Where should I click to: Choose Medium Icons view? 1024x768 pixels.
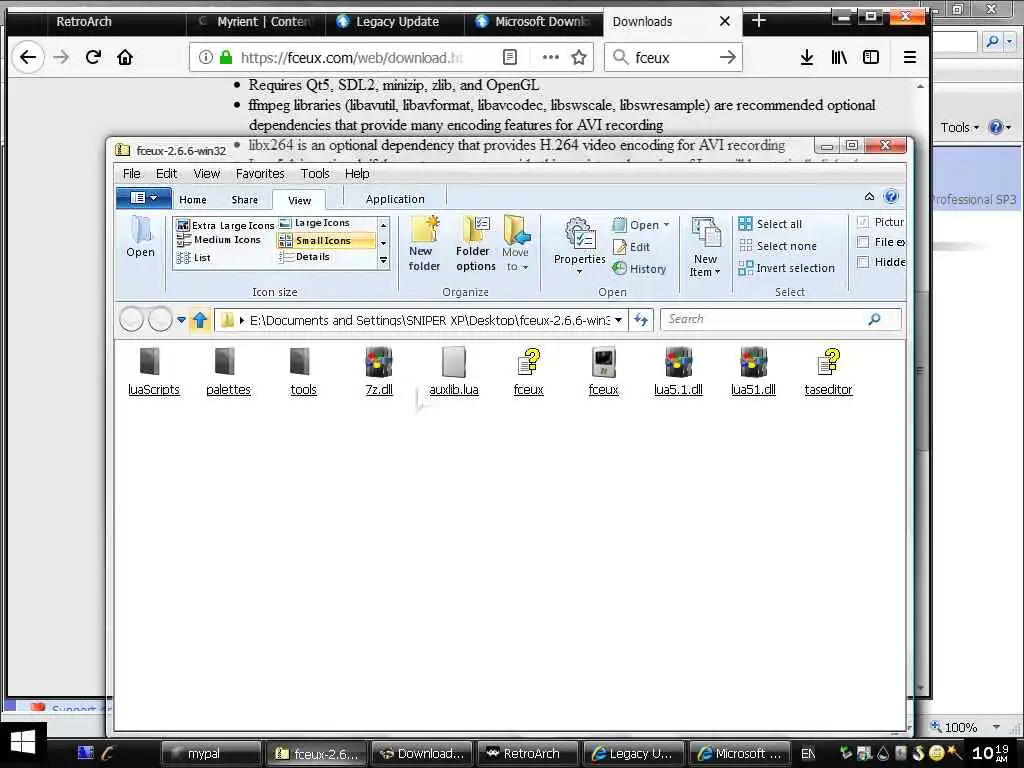coord(219,240)
